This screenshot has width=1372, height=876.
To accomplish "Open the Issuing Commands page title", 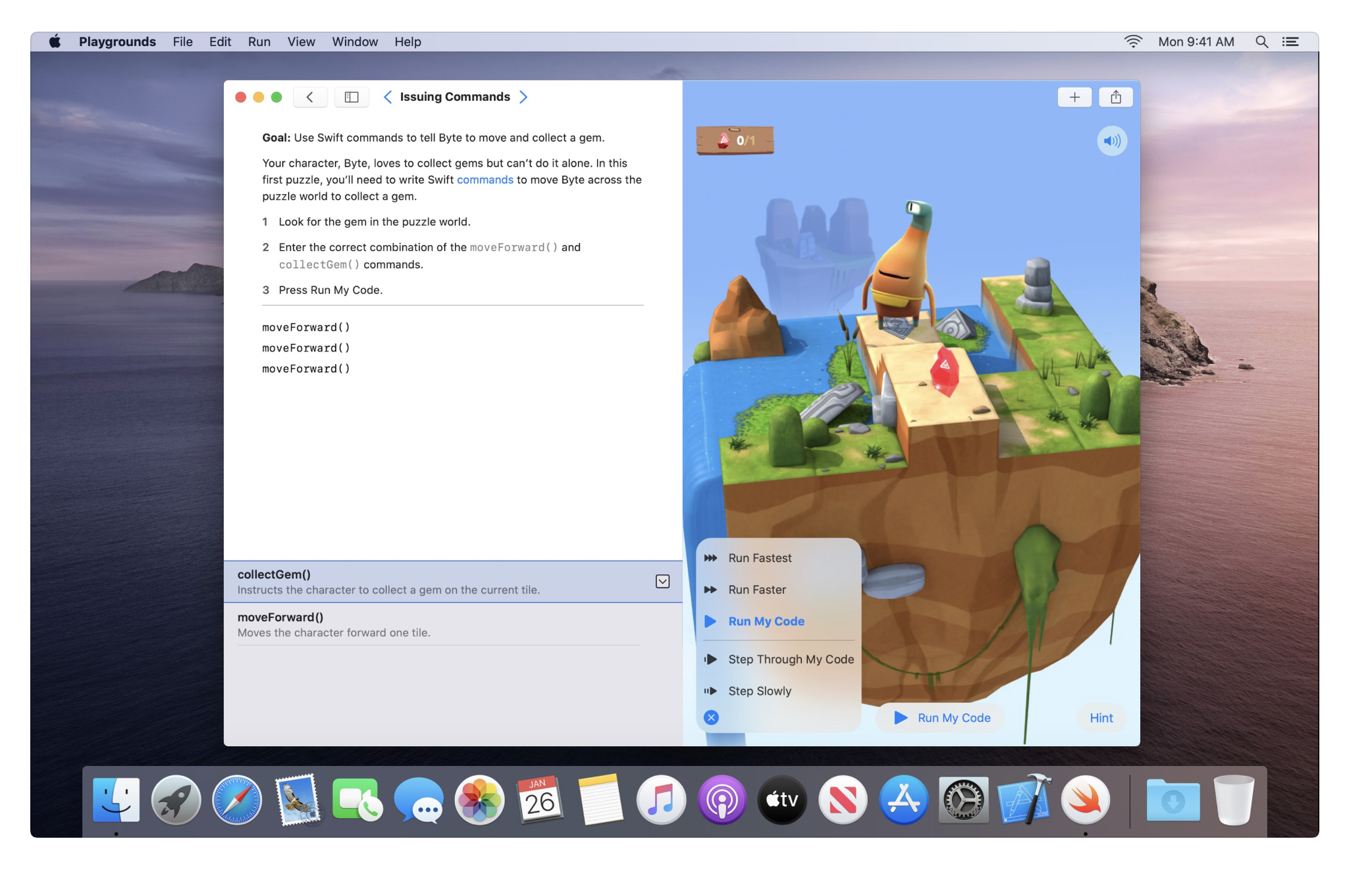I will coord(455,97).
